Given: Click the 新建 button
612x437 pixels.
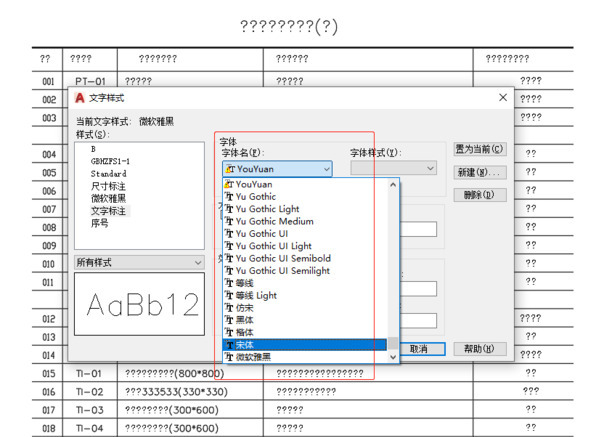Looking at the screenshot, I should tap(480, 172).
